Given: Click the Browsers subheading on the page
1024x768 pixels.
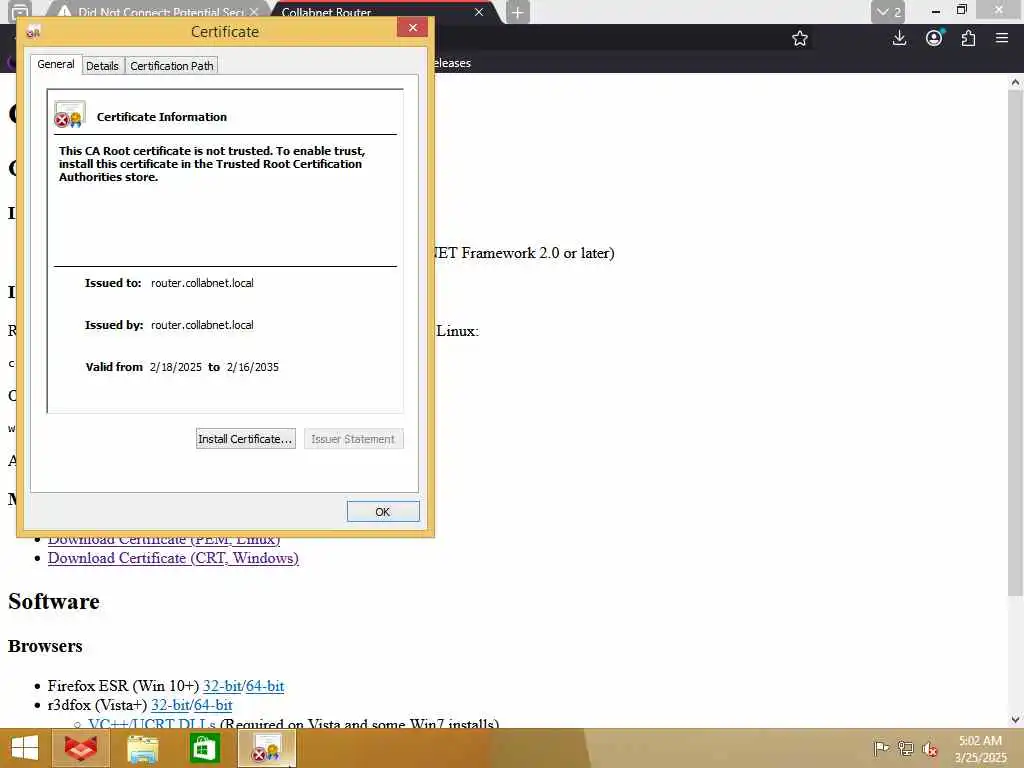Looking at the screenshot, I should [45, 646].
